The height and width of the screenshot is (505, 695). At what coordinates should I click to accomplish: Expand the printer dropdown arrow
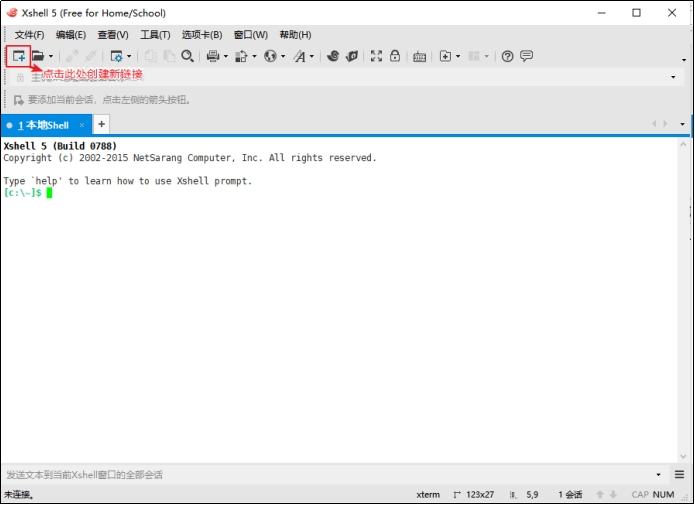226,56
